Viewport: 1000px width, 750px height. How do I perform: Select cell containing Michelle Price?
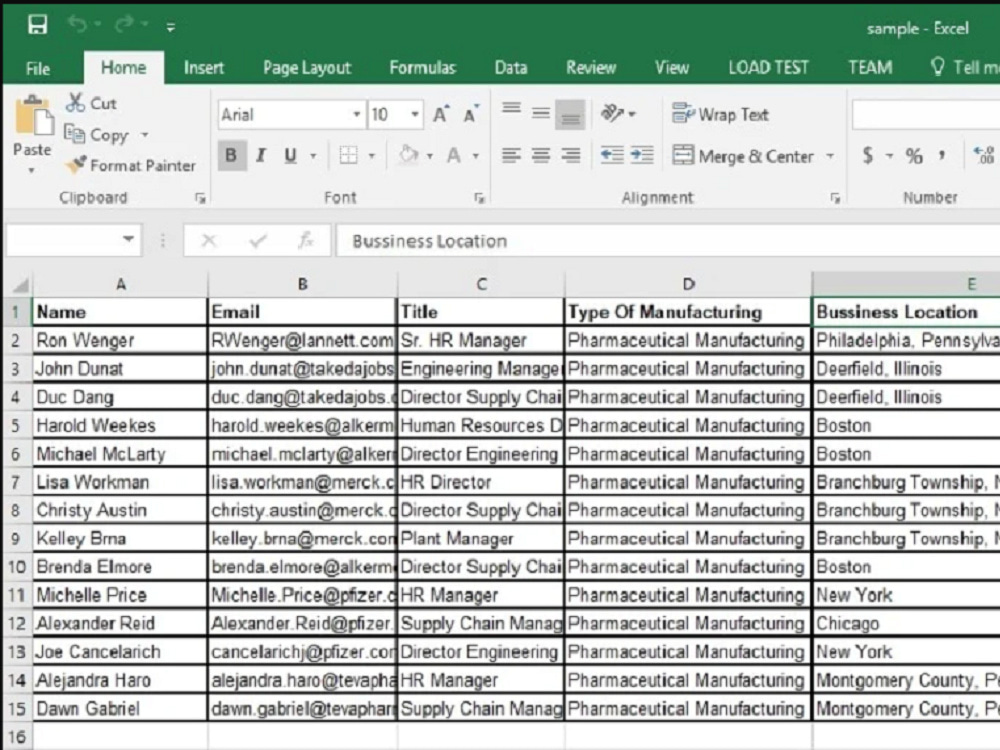(120, 595)
